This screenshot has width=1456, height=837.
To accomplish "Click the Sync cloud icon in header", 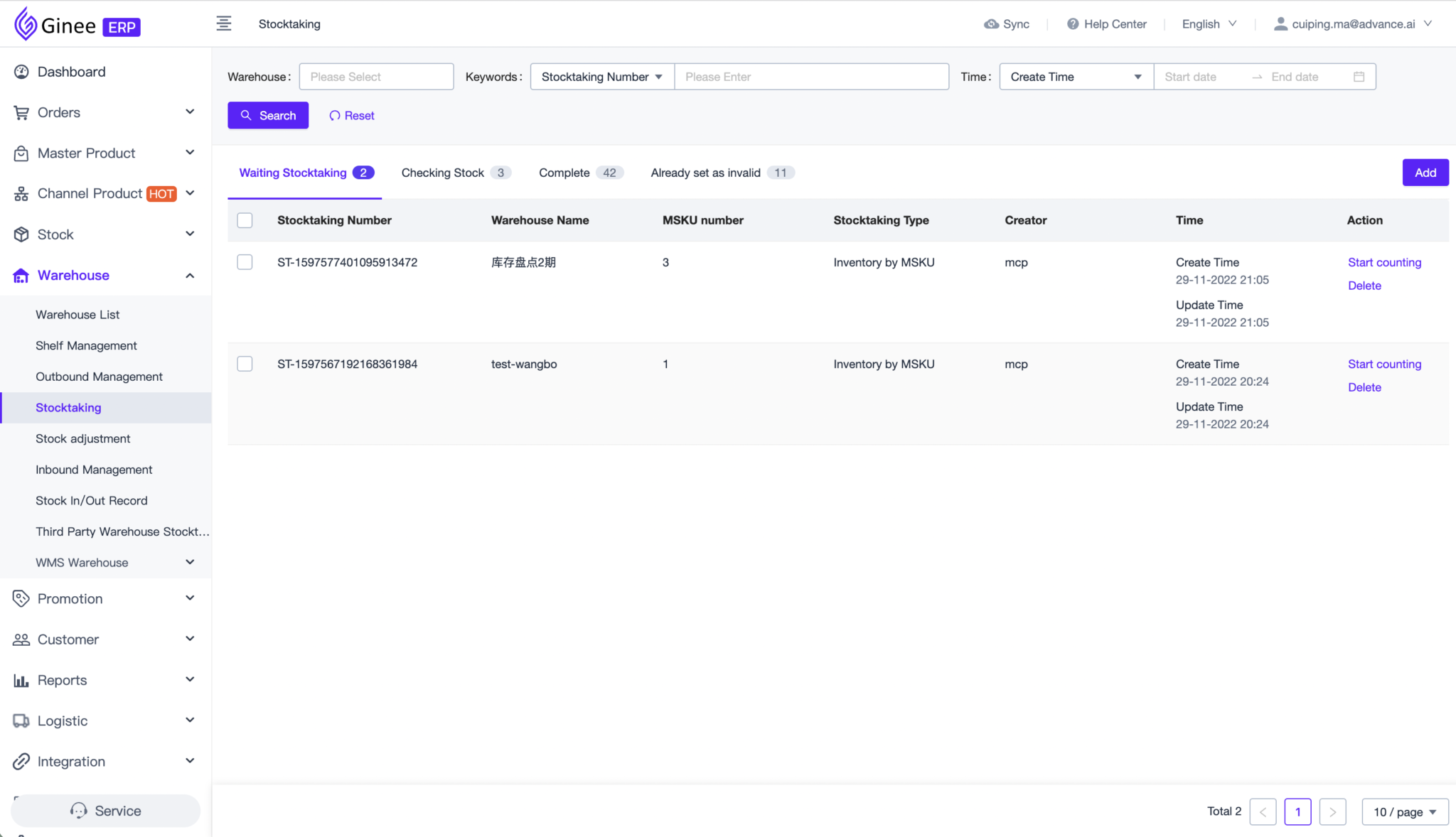I will [992, 23].
